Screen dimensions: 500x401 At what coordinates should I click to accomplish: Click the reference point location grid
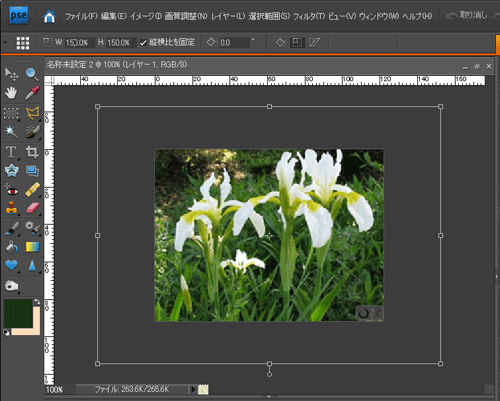point(23,43)
